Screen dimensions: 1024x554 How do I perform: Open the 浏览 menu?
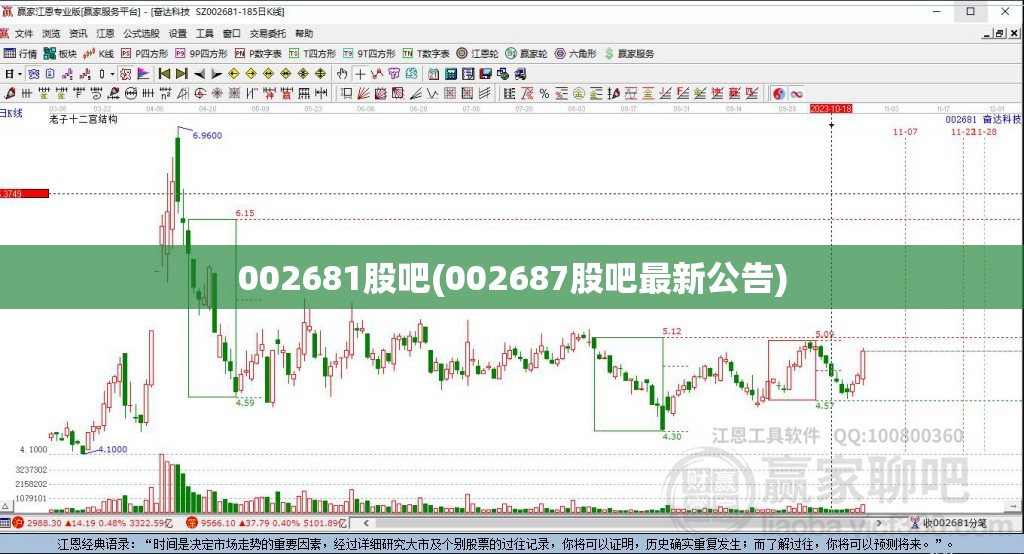tap(51, 33)
